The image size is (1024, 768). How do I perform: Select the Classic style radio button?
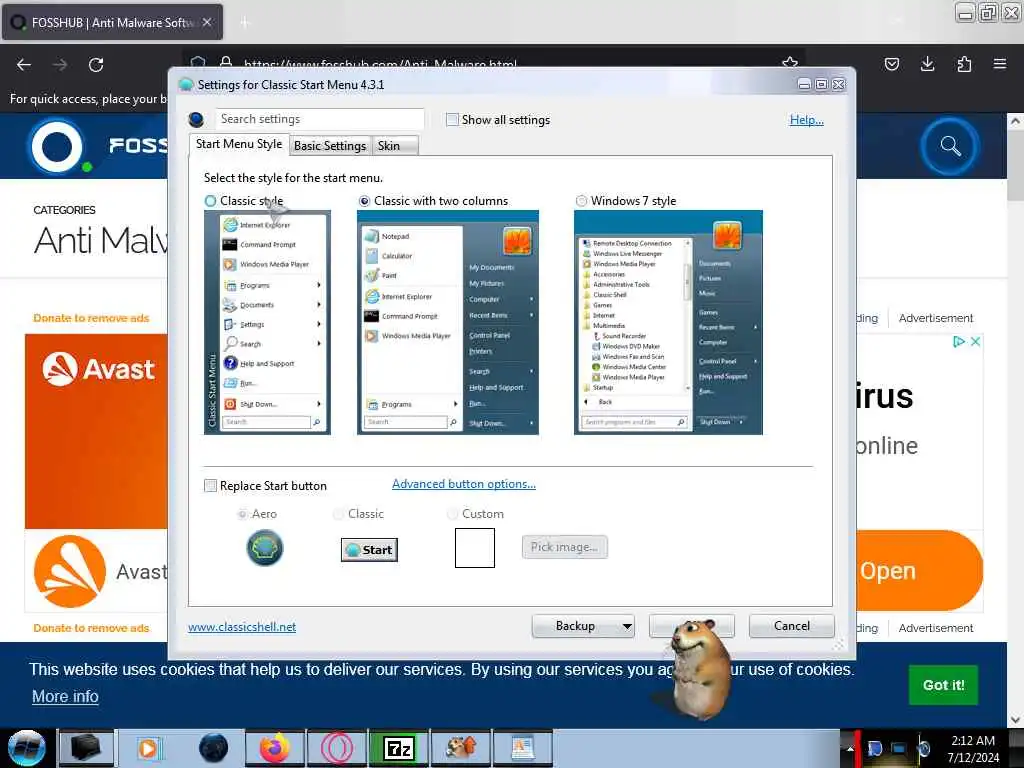[x=210, y=201]
